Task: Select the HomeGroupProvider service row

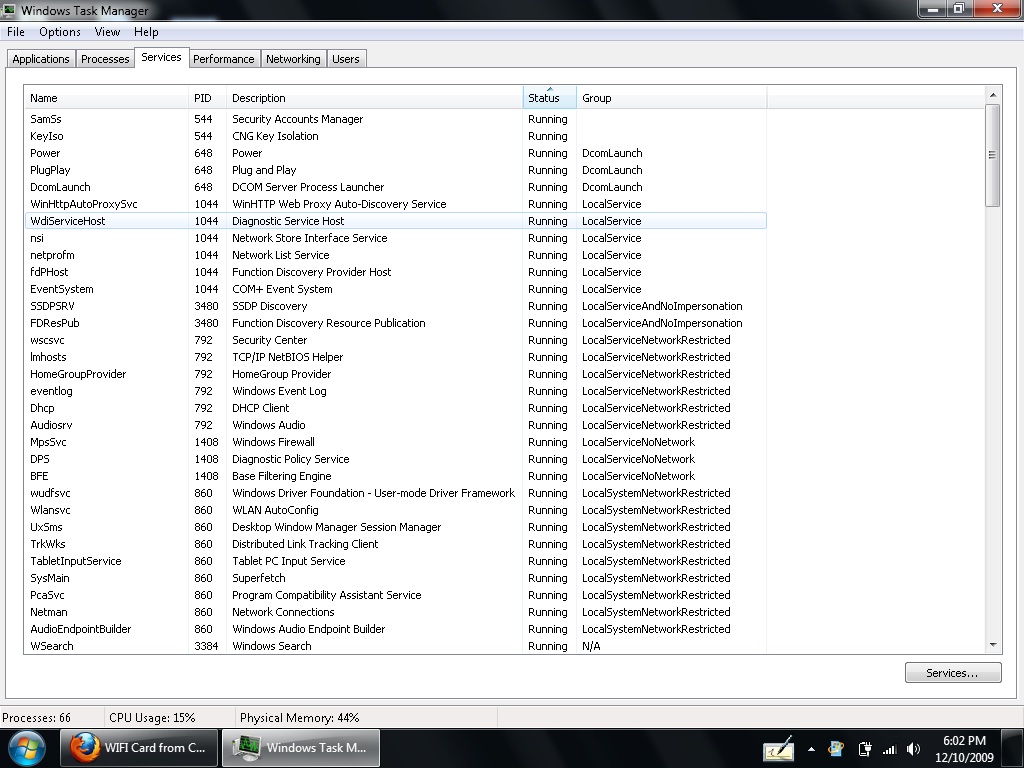Action: pyautogui.click(x=395, y=374)
